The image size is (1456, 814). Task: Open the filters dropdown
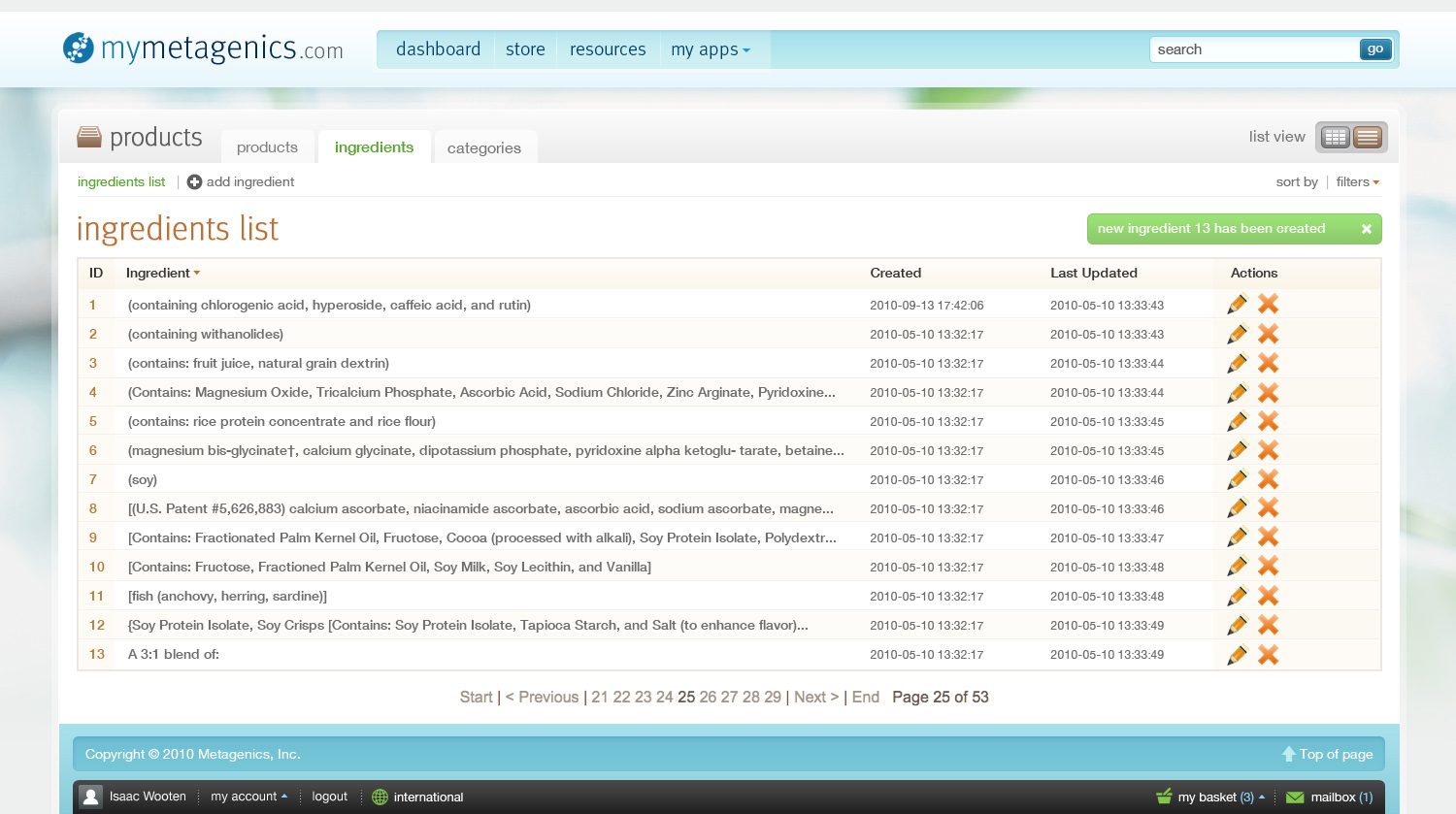click(1357, 181)
